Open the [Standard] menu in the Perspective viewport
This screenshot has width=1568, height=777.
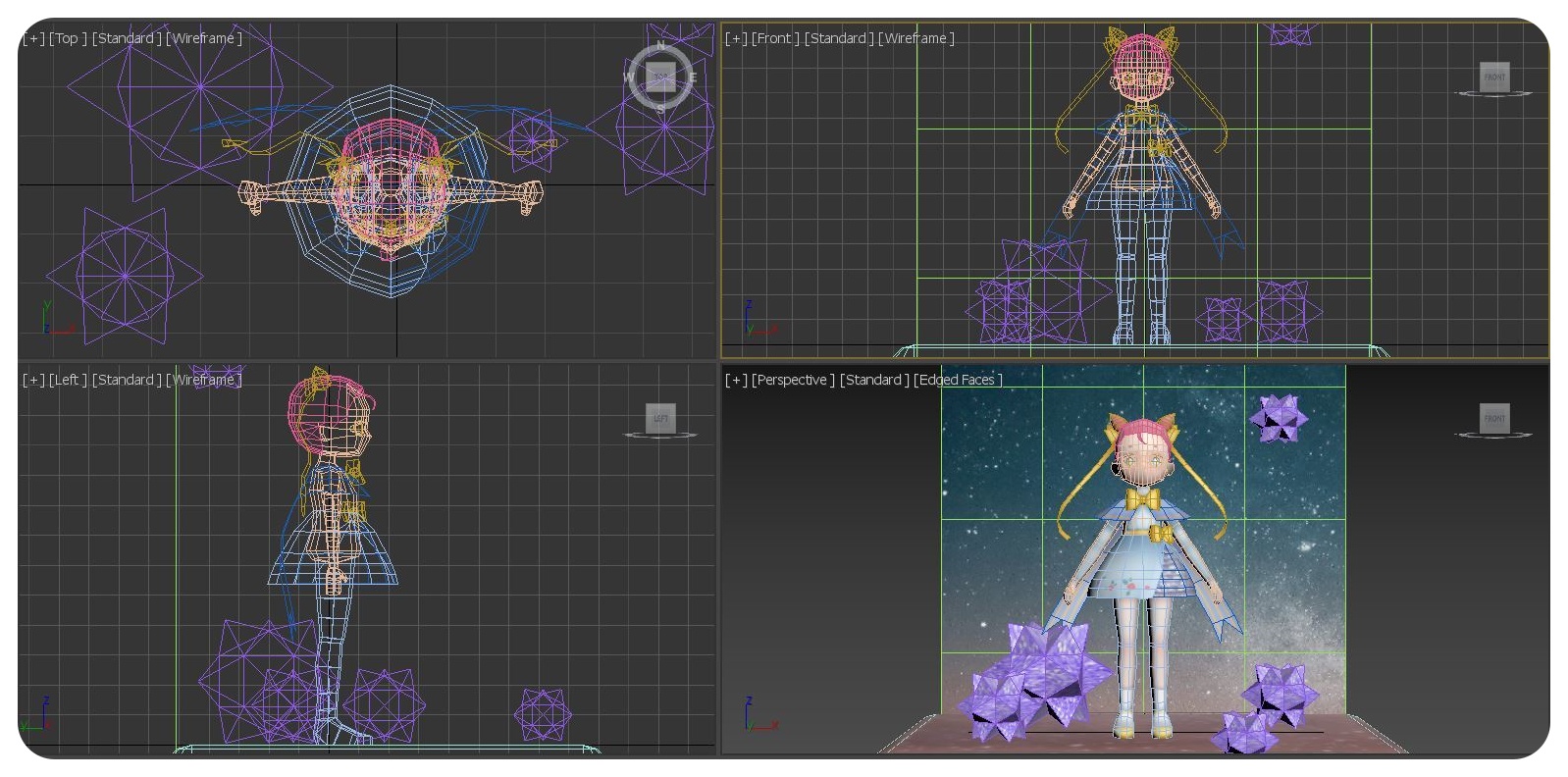[x=875, y=380]
